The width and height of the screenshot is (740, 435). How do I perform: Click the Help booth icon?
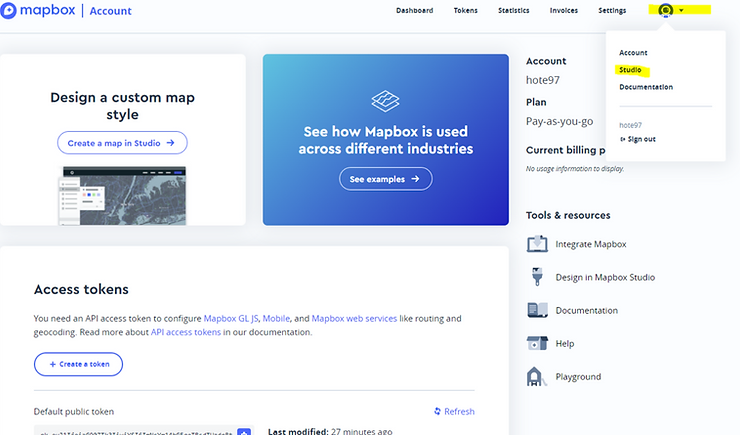coord(537,343)
